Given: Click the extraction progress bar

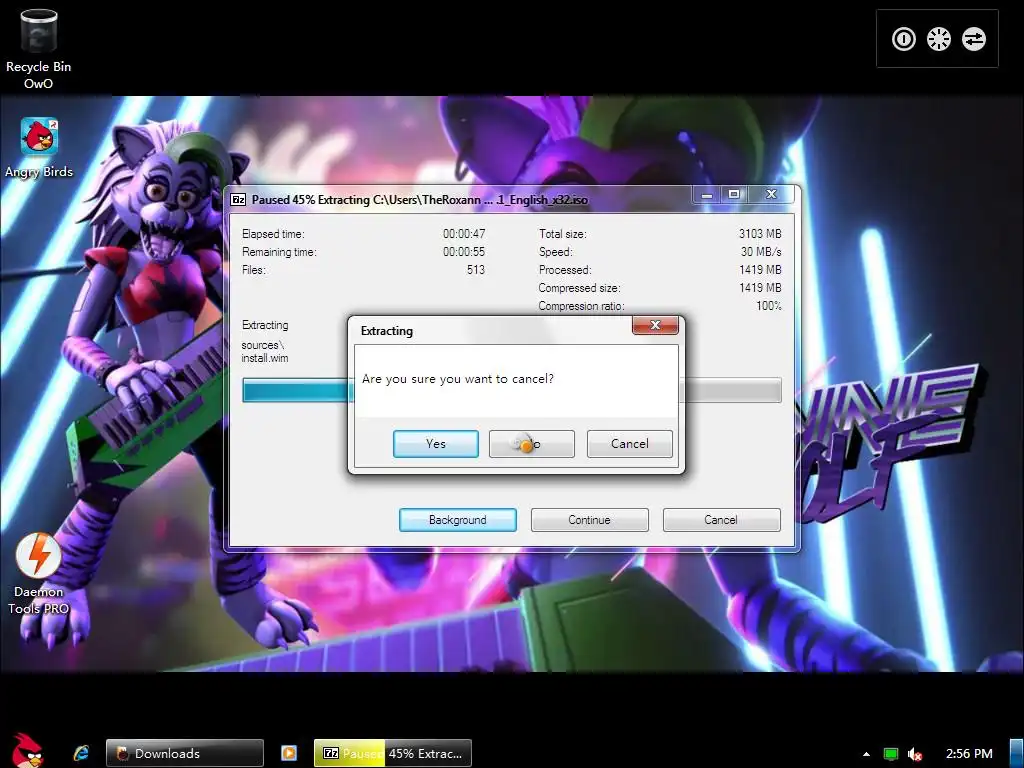Looking at the screenshot, I should point(511,390).
